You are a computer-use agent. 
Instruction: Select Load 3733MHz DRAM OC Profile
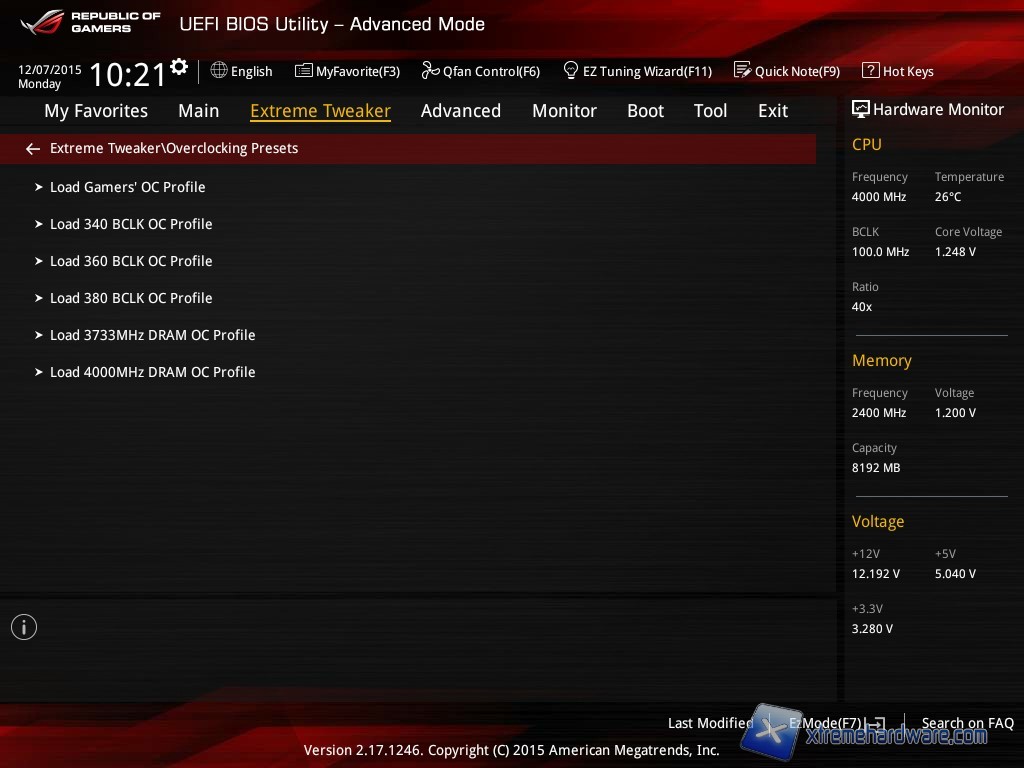(x=152, y=335)
